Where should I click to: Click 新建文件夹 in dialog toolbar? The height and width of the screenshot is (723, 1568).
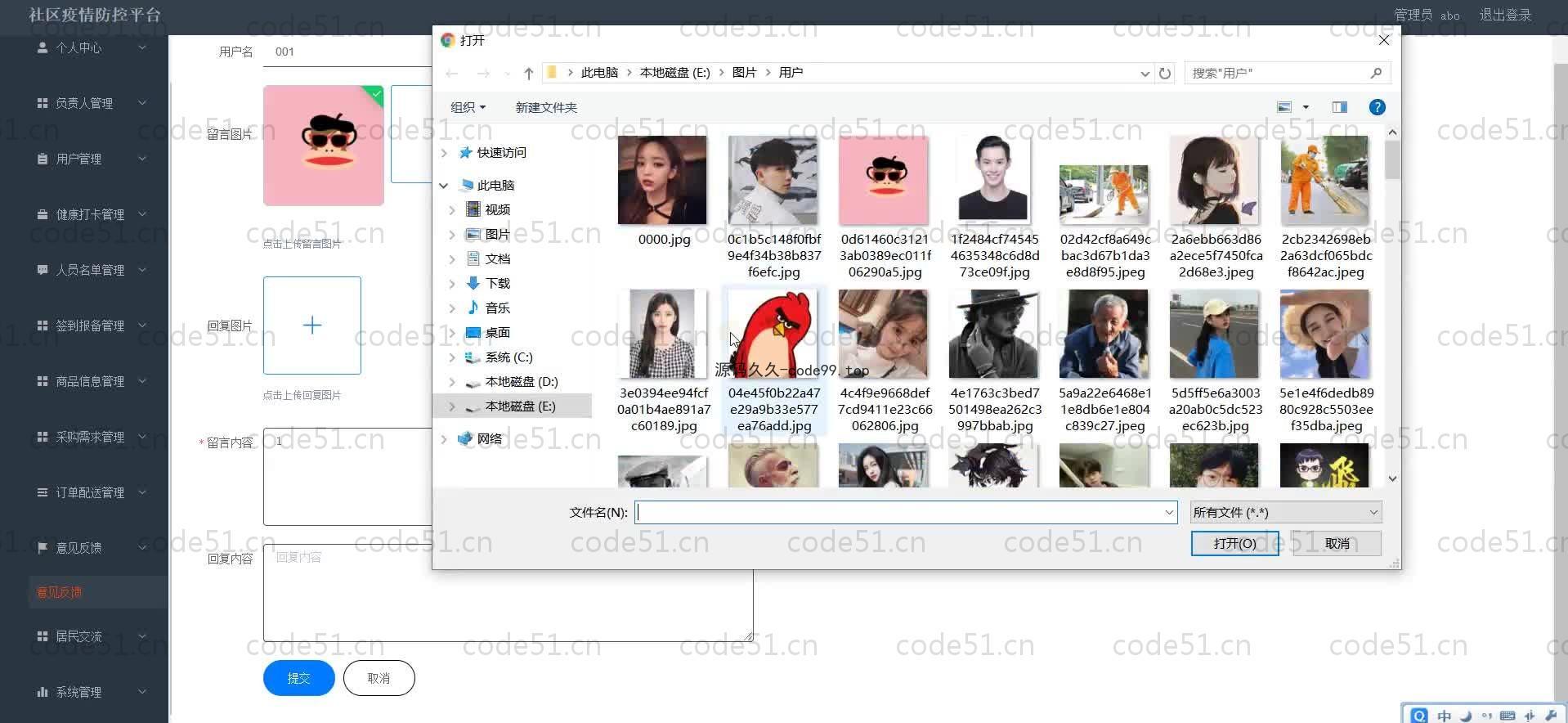pos(546,107)
